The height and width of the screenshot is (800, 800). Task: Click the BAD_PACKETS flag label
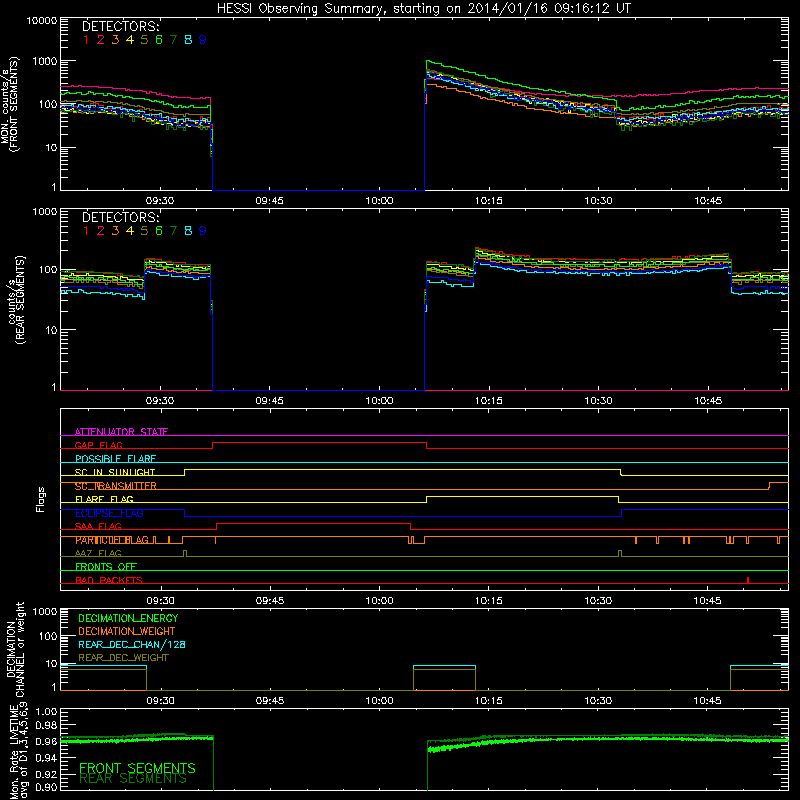(x=109, y=580)
